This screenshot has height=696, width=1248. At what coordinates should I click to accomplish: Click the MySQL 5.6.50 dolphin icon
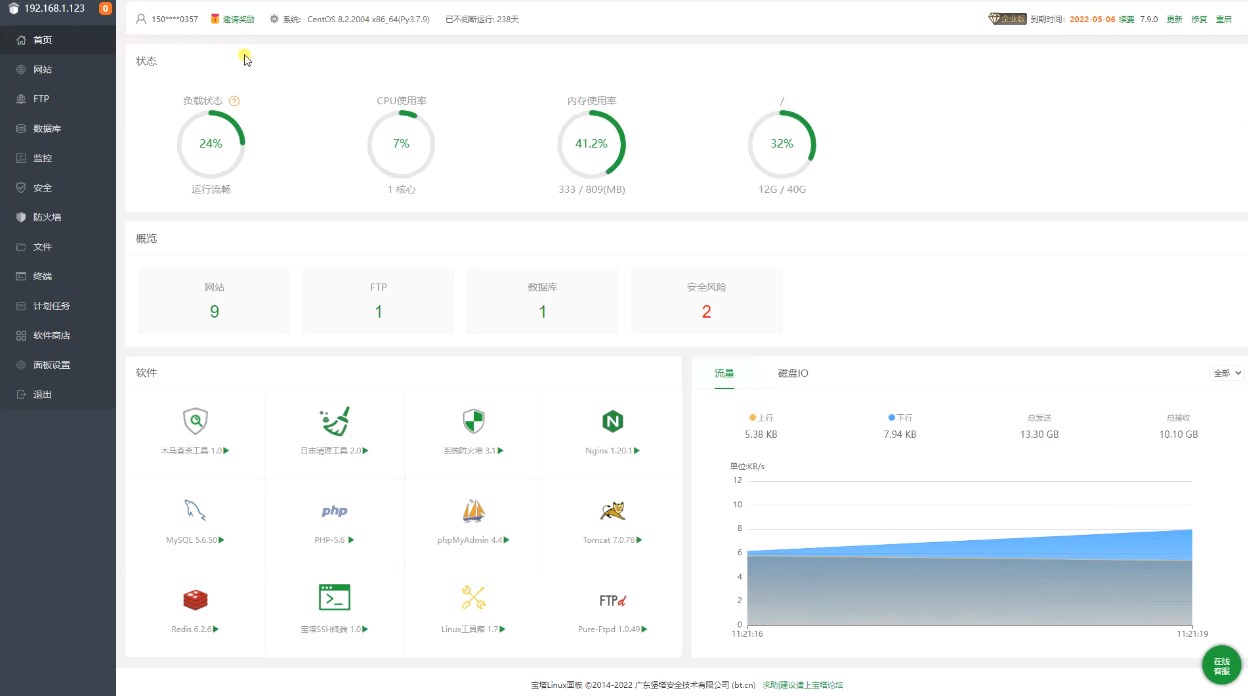(195, 510)
